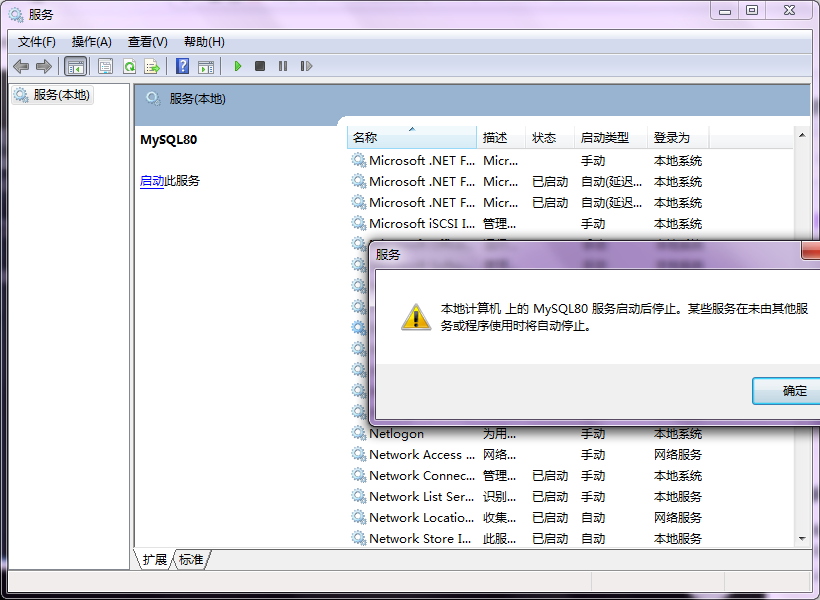
Task: Click the 网络服务 cell in Network Locatio... row
Action: click(x=678, y=517)
